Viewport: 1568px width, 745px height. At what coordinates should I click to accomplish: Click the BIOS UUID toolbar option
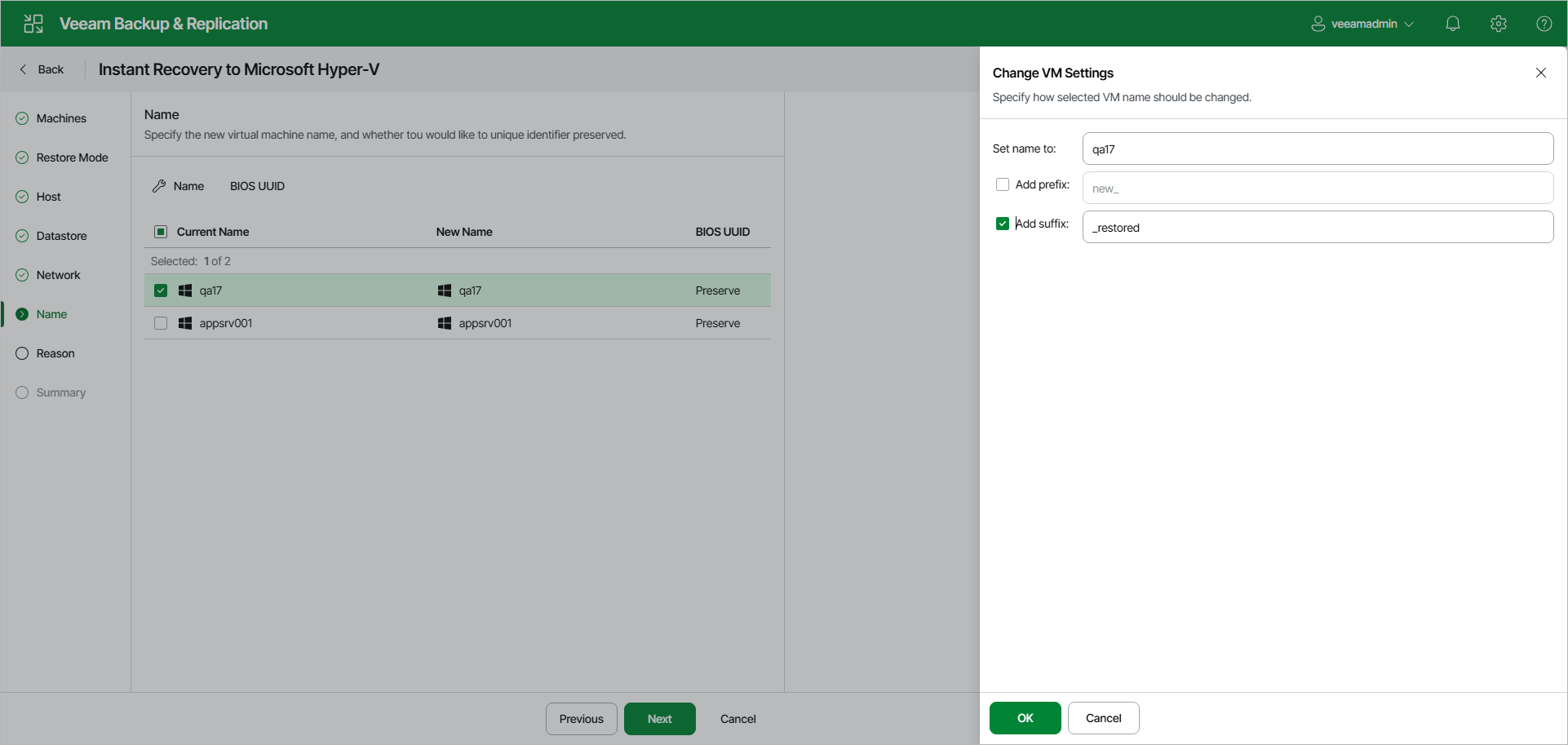[256, 185]
